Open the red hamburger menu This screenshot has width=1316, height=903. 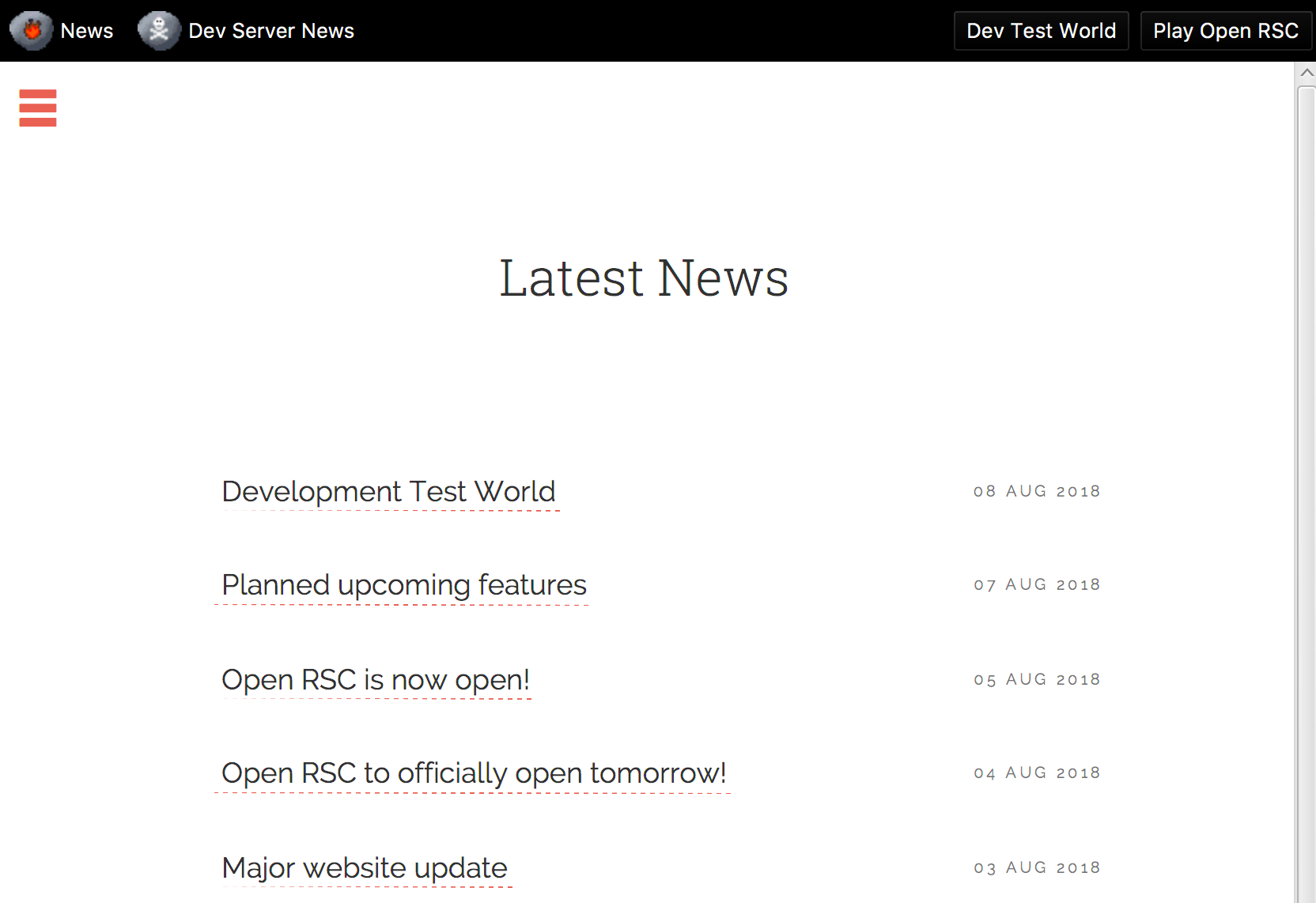click(38, 108)
